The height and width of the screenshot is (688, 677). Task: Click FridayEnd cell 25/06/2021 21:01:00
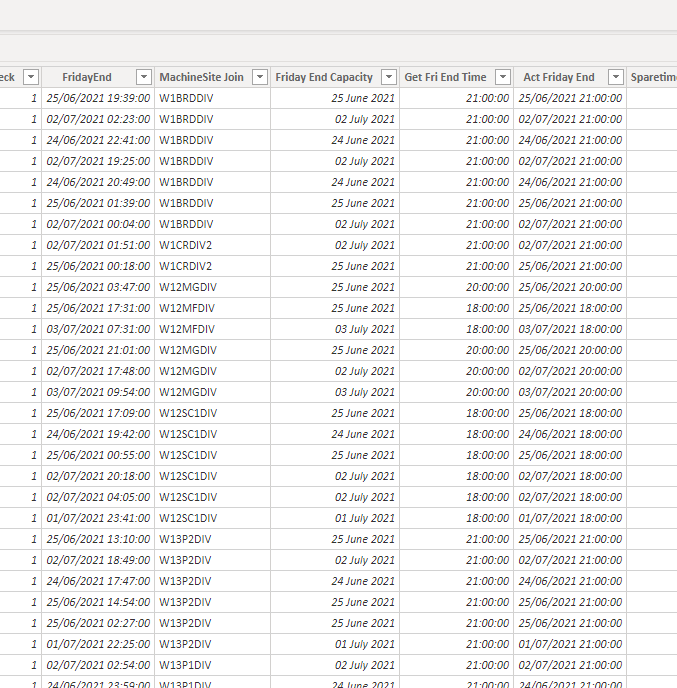pos(98,350)
